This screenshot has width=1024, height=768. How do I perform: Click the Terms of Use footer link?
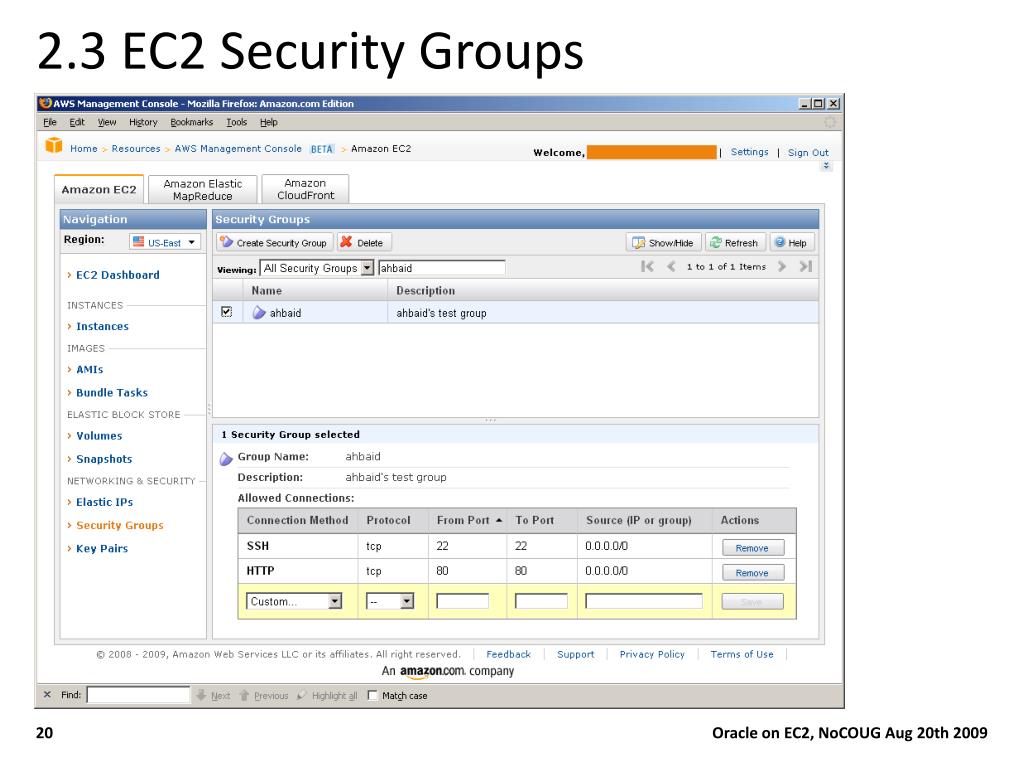pos(742,654)
